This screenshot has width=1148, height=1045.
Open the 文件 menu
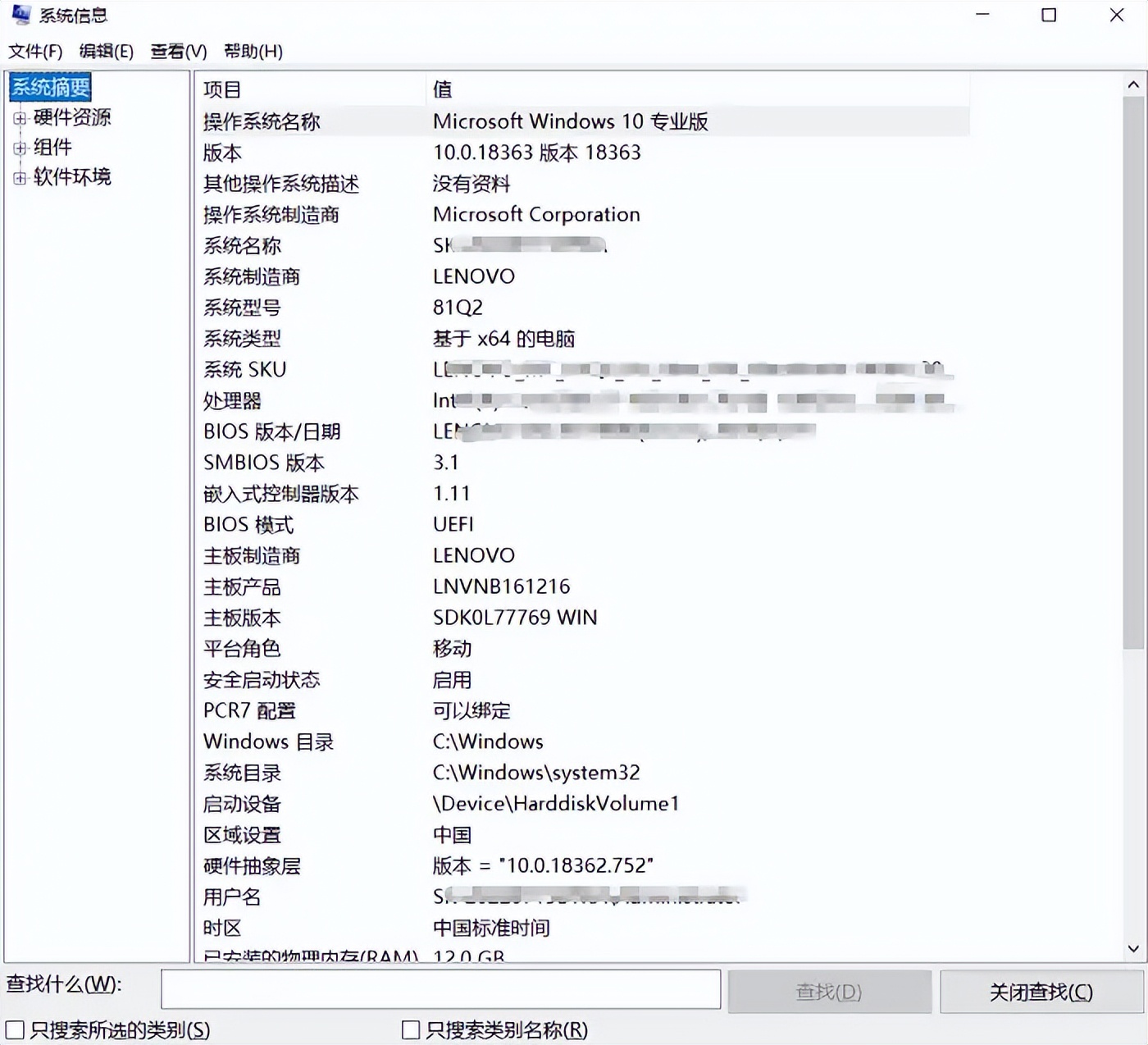point(35,51)
